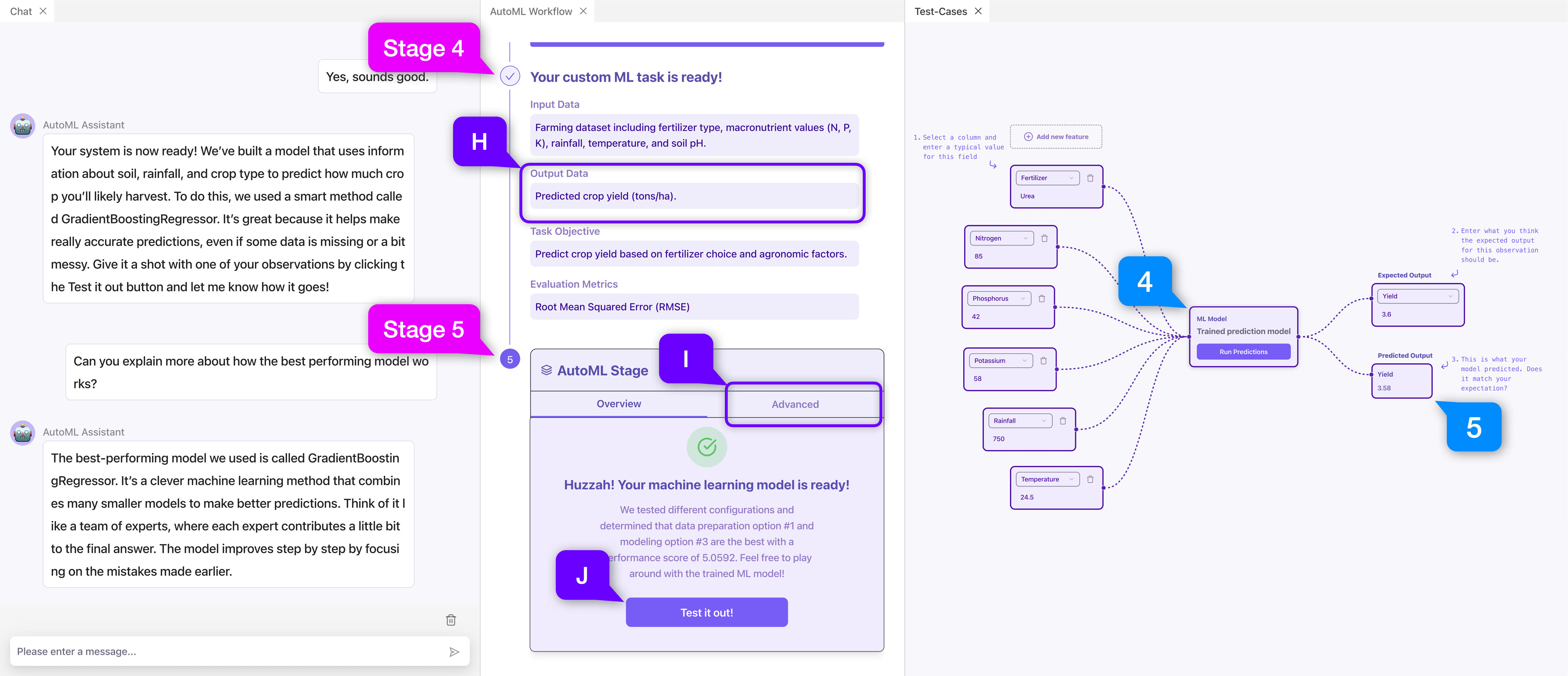This screenshot has width=1568, height=676.
Task: Click the stage 5 step indicator
Action: (510, 359)
